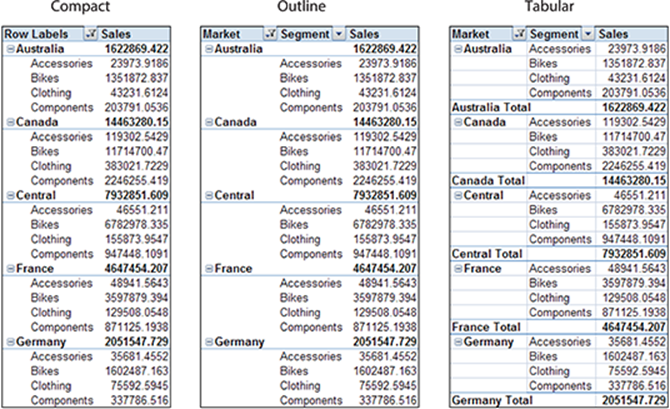Select Components value 337786.516 in Outline
Image resolution: width=670 pixels, height=409 pixels.
[x=388, y=400]
